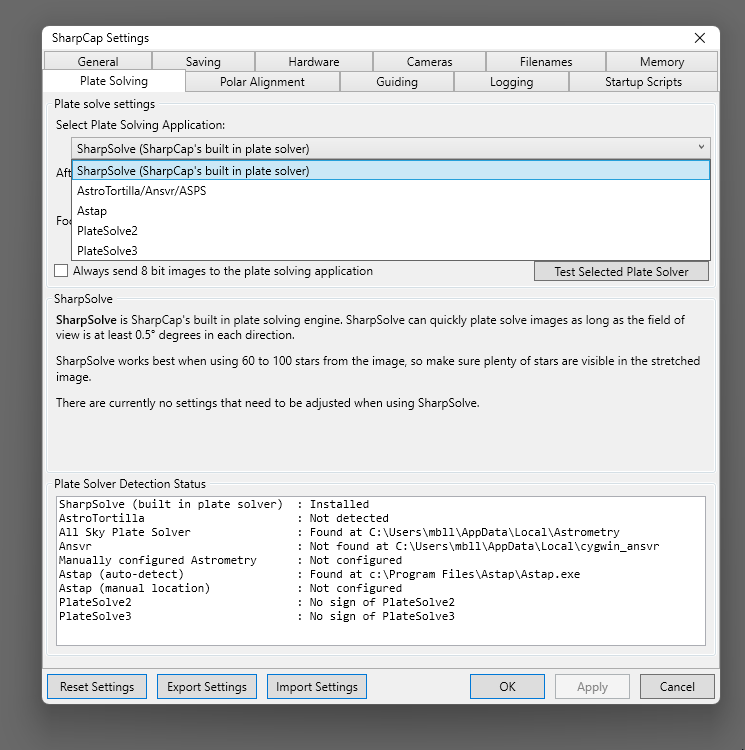This screenshot has width=745, height=750.
Task: Click the 'Select Plate Solving Application:' label
Action: [140, 125]
